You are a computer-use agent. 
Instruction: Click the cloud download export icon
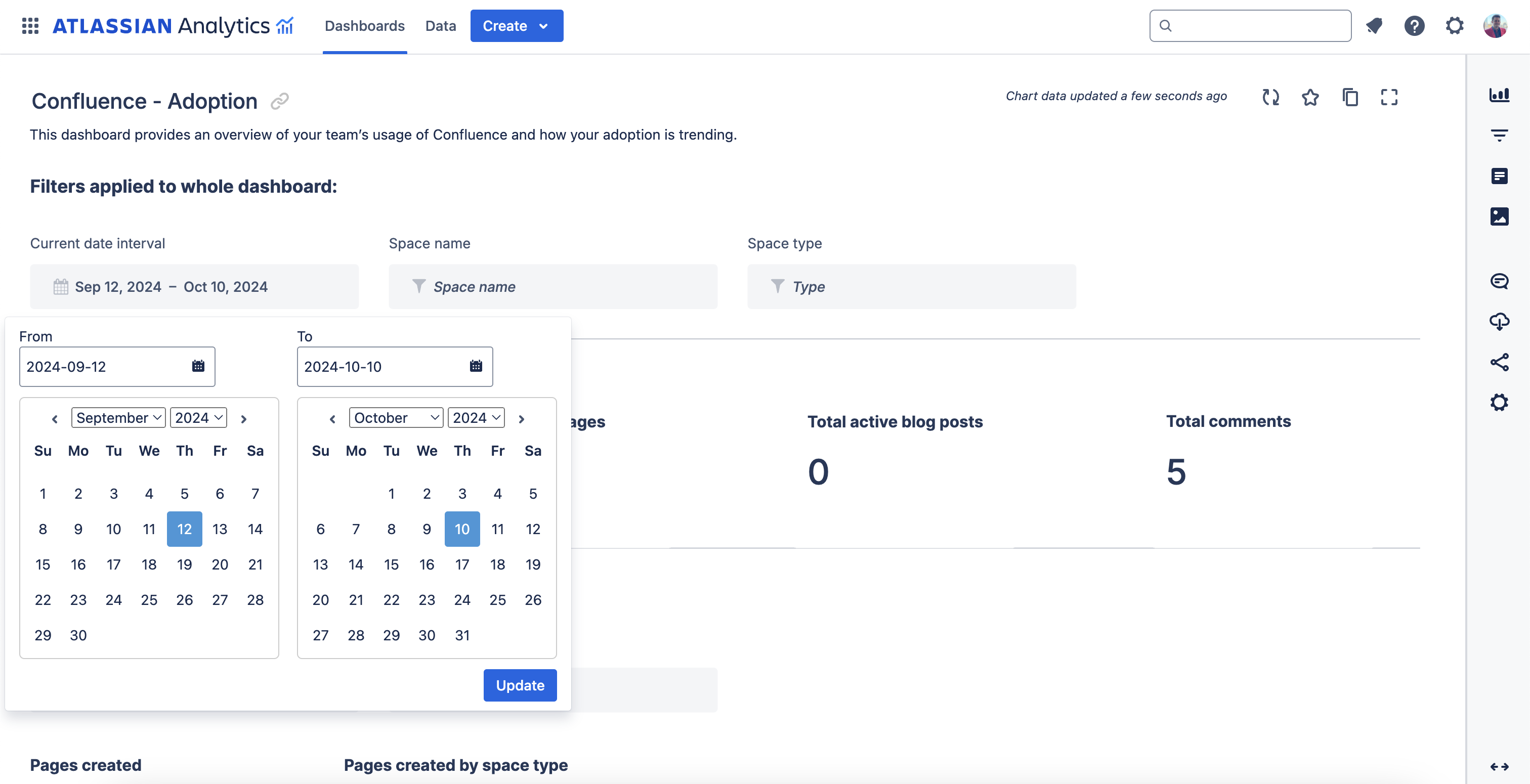(x=1499, y=321)
